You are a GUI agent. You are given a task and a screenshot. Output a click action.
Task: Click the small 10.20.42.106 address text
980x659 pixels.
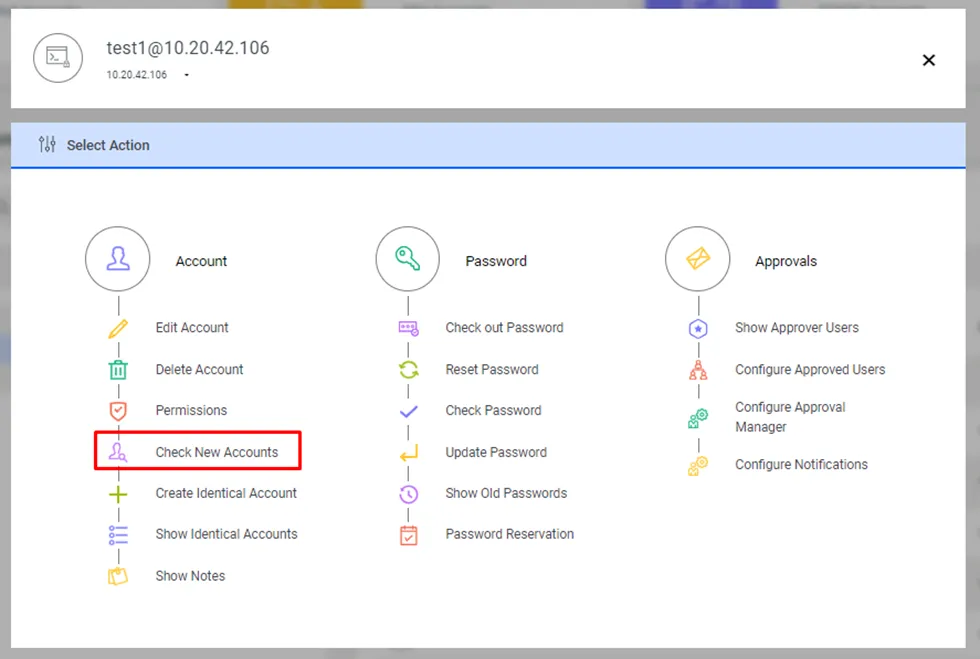136,75
